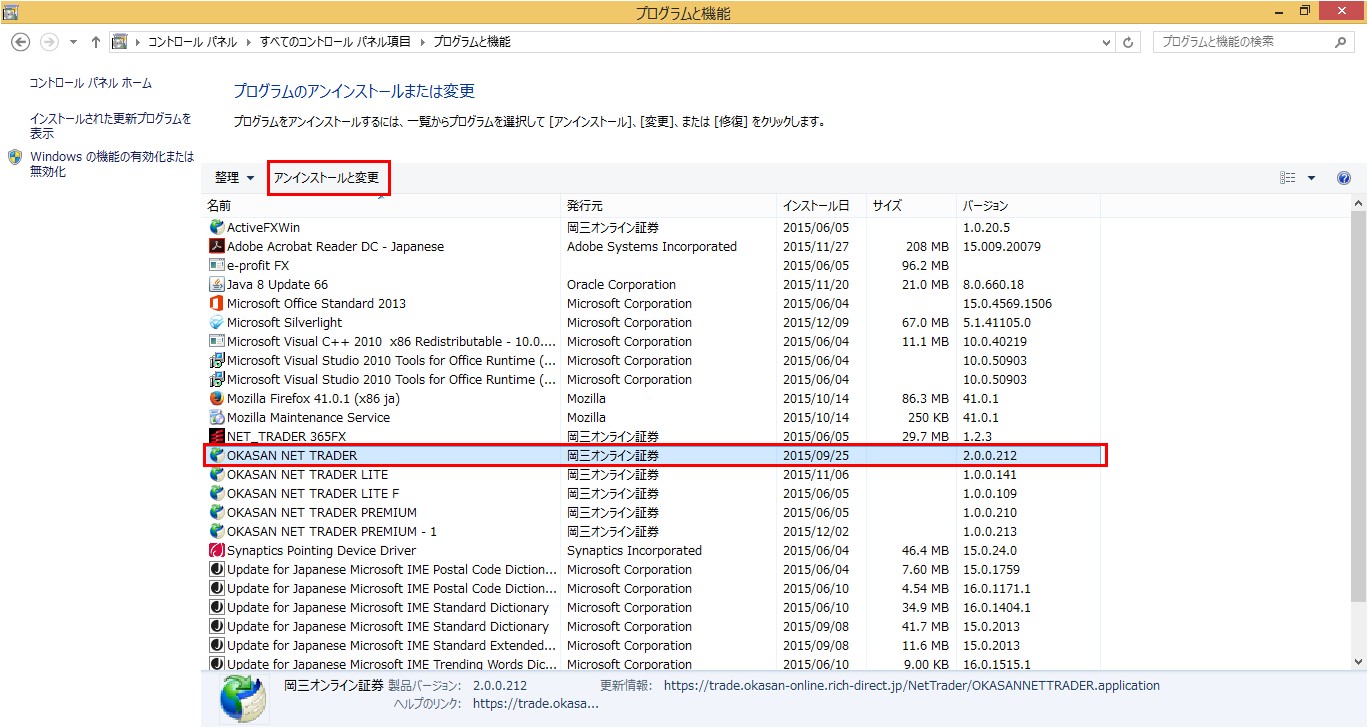Click the NET_TRADER 365FX icon
Image resolution: width=1368 pixels, height=728 pixels.
pos(216,437)
